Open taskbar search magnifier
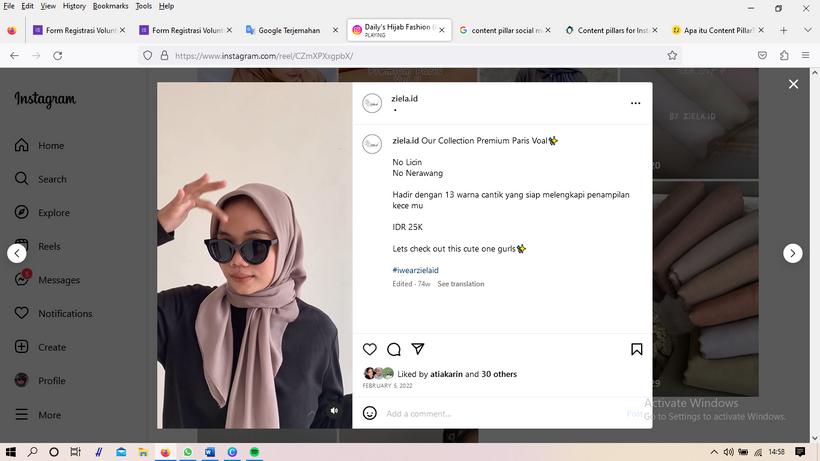820x461 pixels. point(32,452)
